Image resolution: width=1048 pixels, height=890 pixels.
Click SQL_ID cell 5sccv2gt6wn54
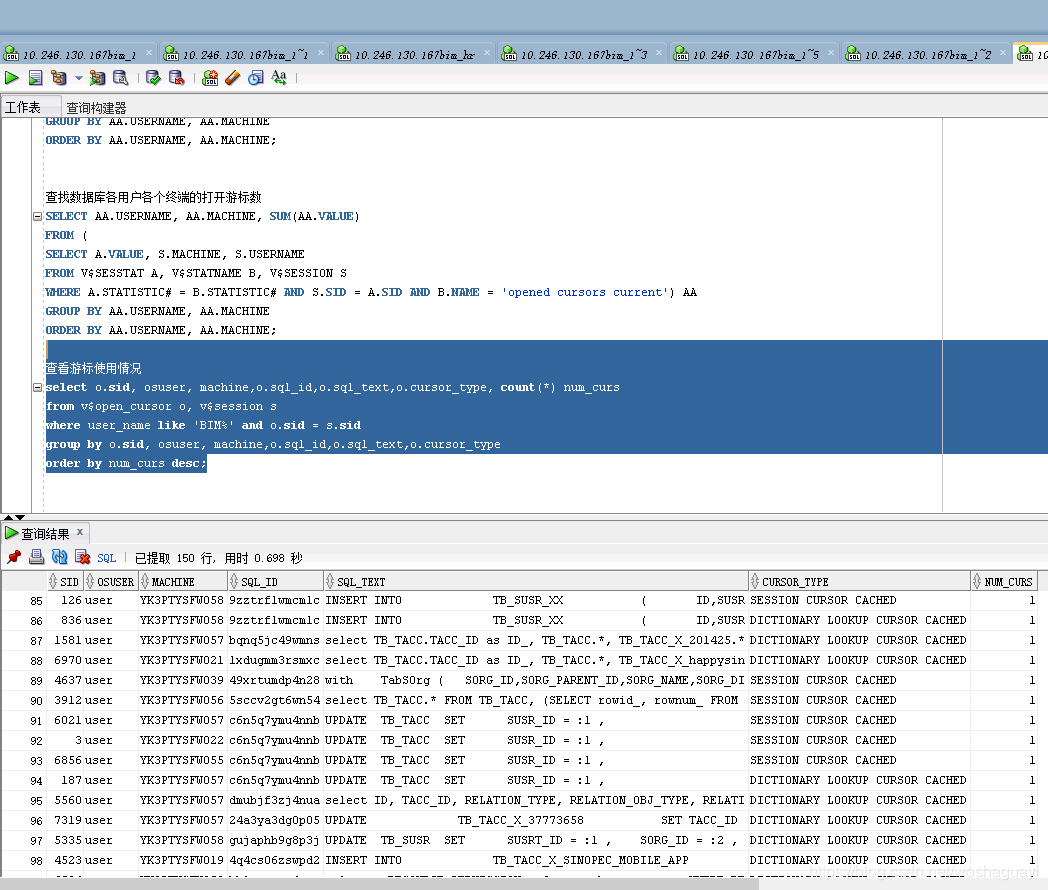[x=275, y=701]
